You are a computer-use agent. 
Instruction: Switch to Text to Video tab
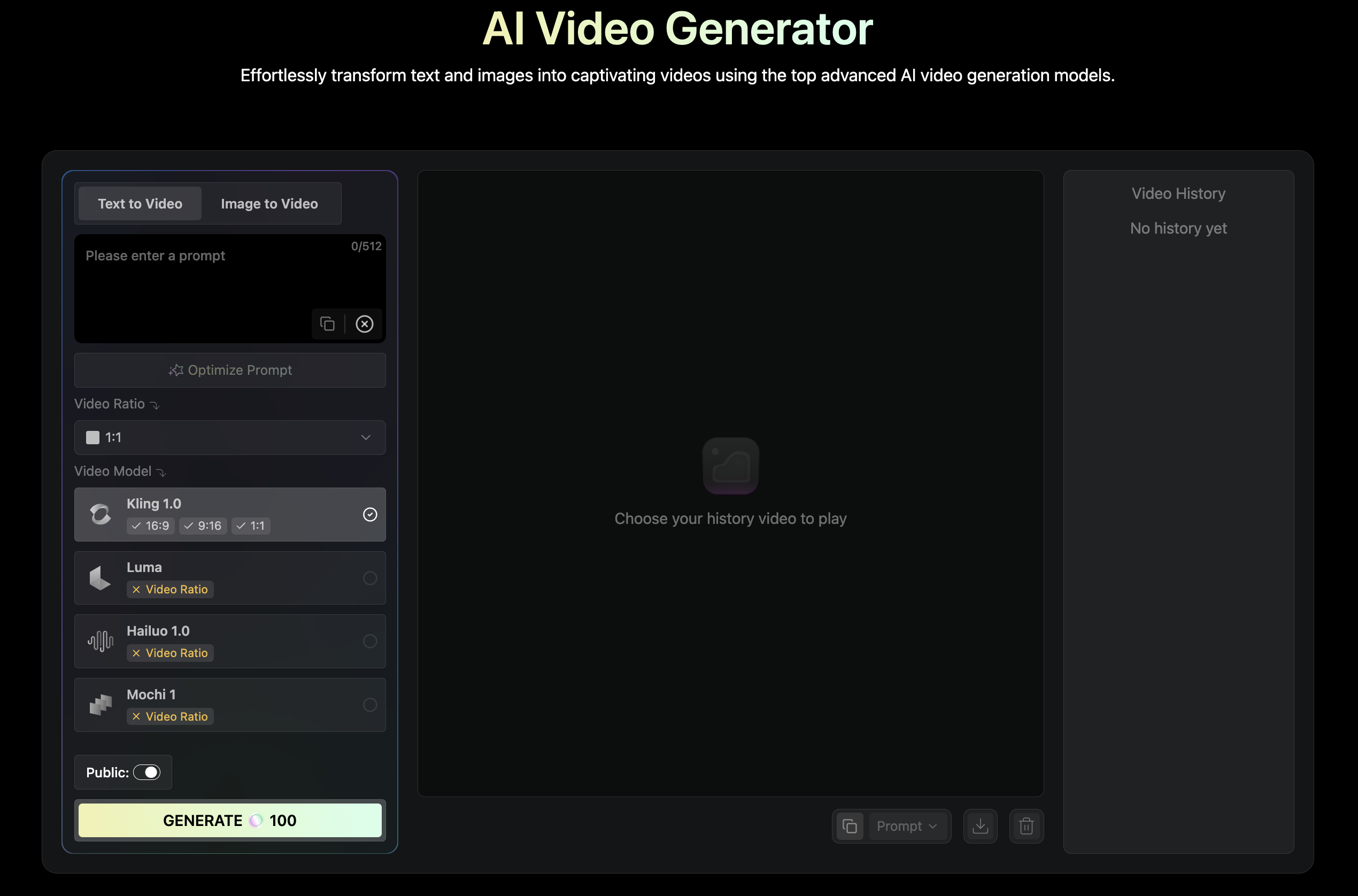tap(140, 204)
